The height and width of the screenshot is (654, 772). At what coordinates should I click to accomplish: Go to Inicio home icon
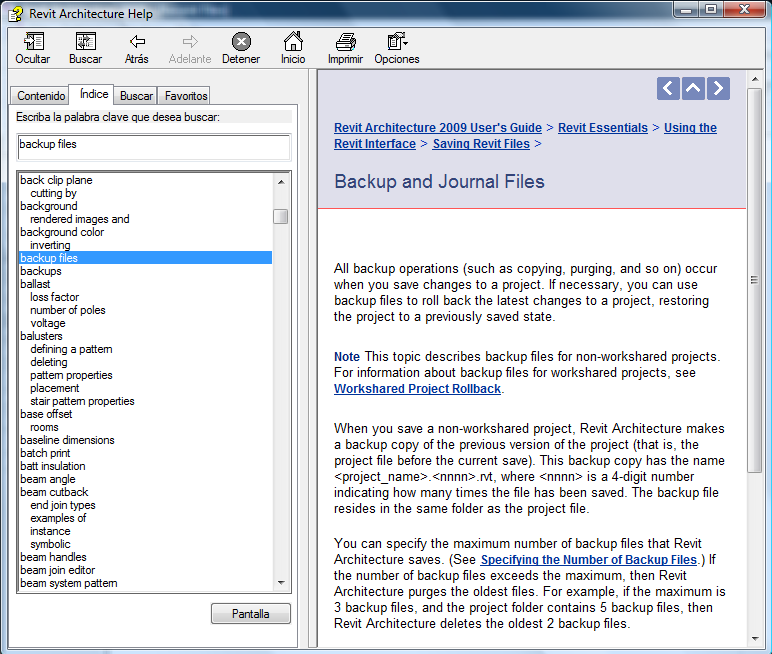(x=293, y=48)
